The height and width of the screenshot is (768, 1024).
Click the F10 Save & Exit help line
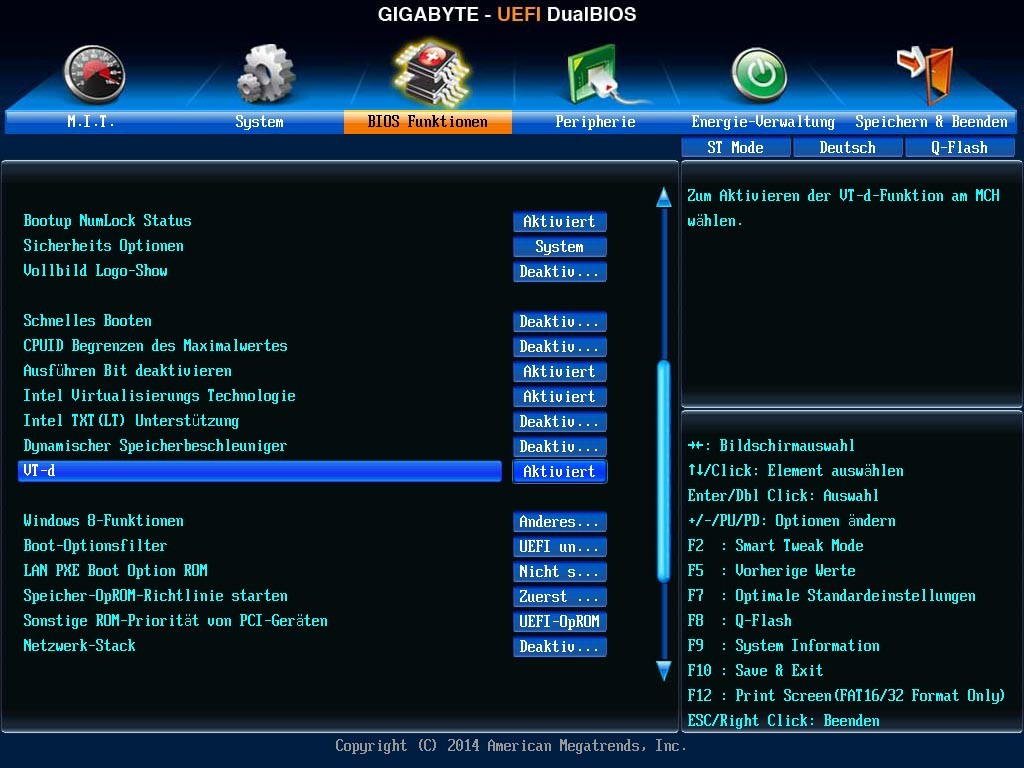coord(755,671)
